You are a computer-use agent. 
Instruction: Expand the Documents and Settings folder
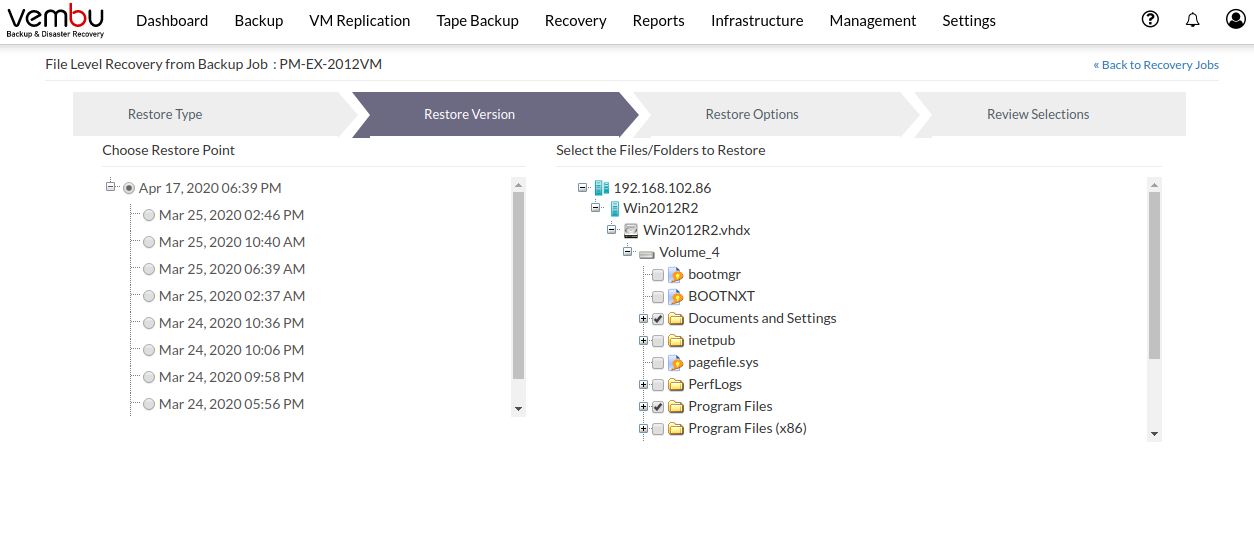(643, 318)
